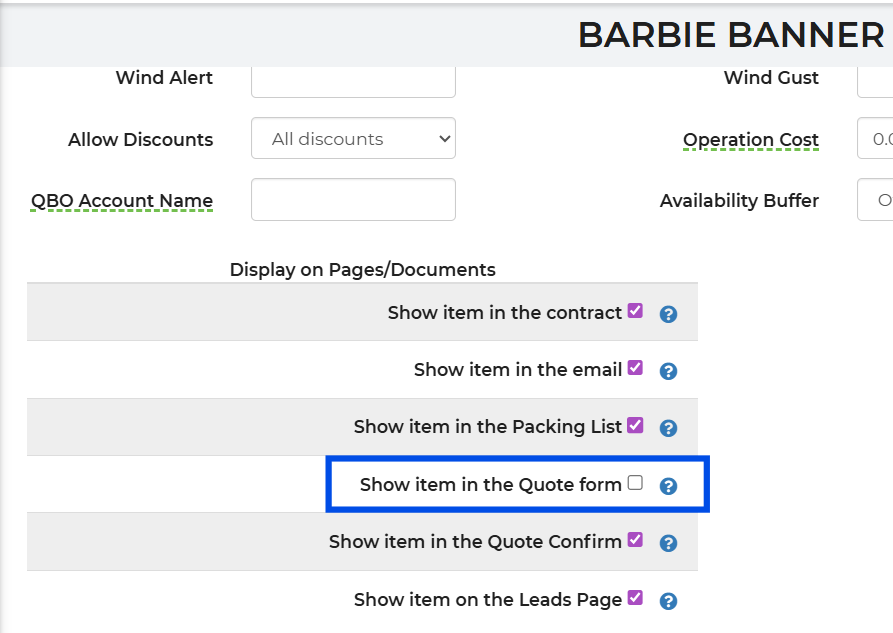View help for Show item in Quote form
This screenshot has height=633, width=893.
click(x=669, y=486)
